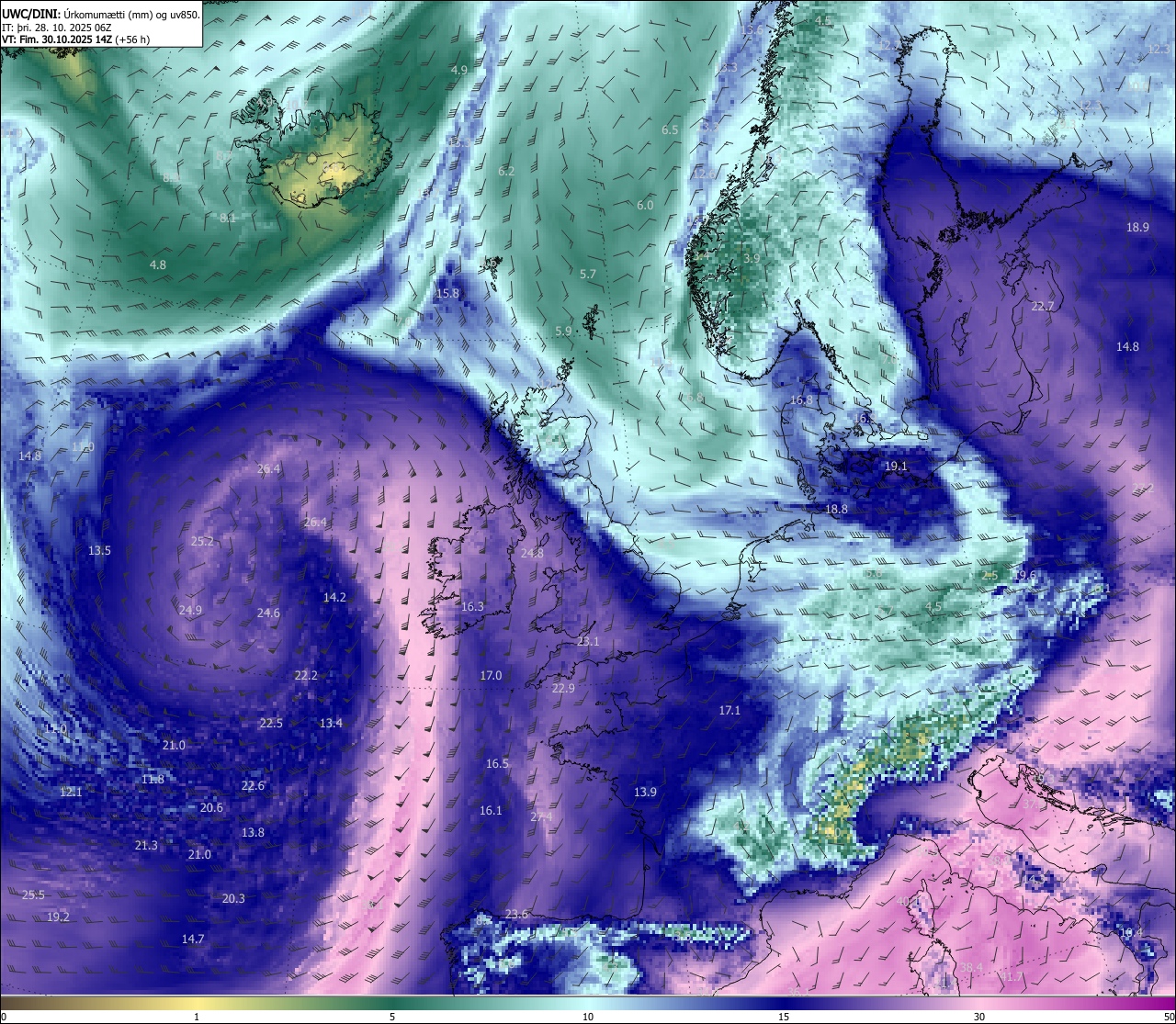This screenshot has width=1176, height=1024.
Task: Click the map value 14.7
Action: pyautogui.click(x=193, y=939)
